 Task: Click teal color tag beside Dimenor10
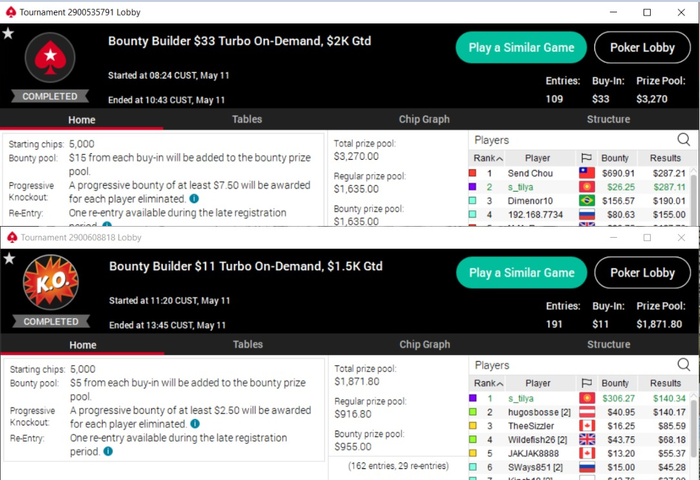pos(472,200)
